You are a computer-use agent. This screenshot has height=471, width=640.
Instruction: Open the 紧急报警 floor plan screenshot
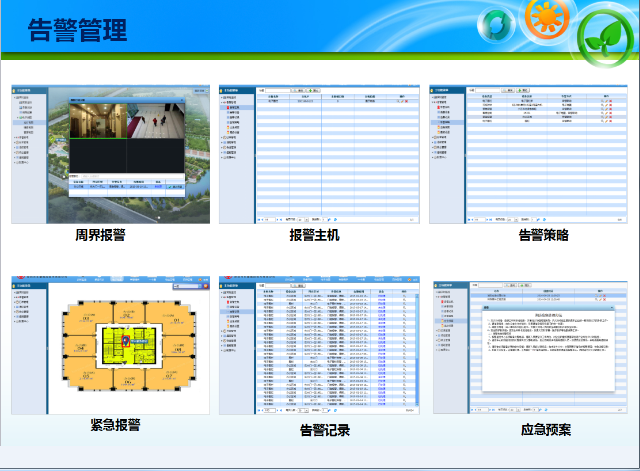coord(111,345)
